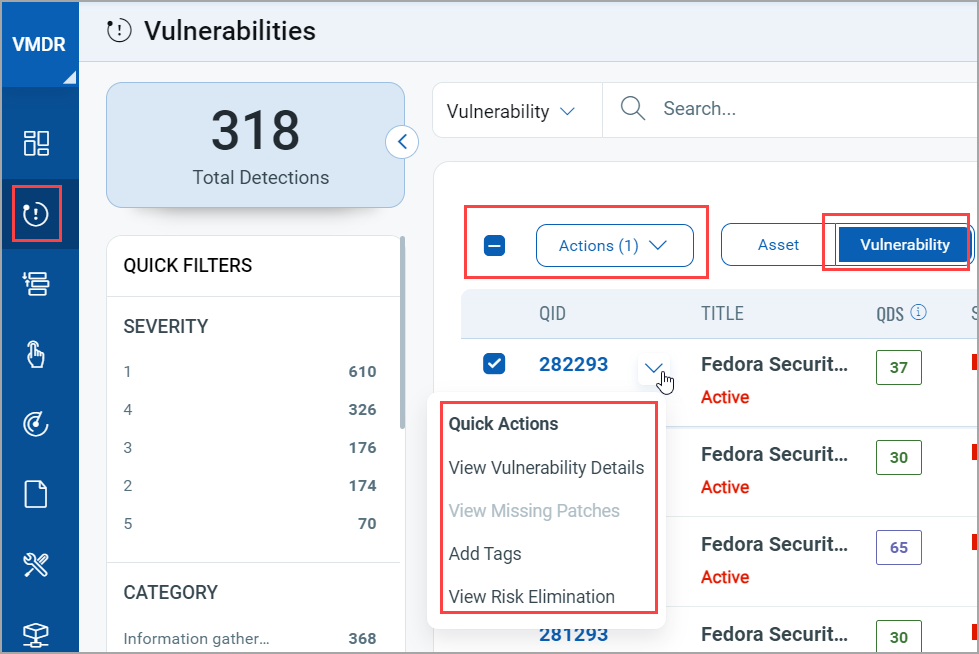This screenshot has width=979, height=654.
Task: Click the QDS info icon
Action: (x=918, y=312)
